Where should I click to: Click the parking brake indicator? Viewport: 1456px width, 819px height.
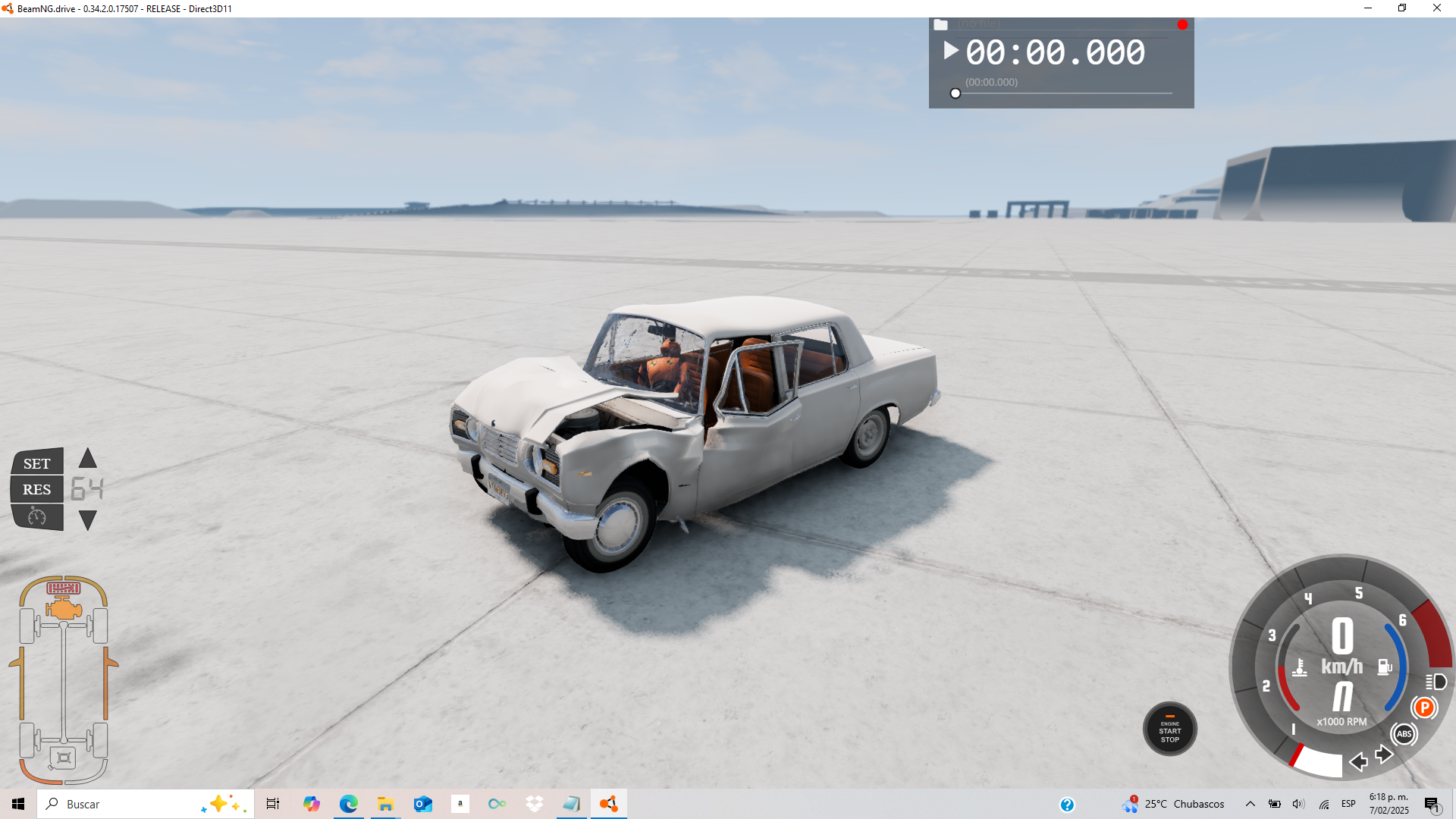(x=1425, y=708)
